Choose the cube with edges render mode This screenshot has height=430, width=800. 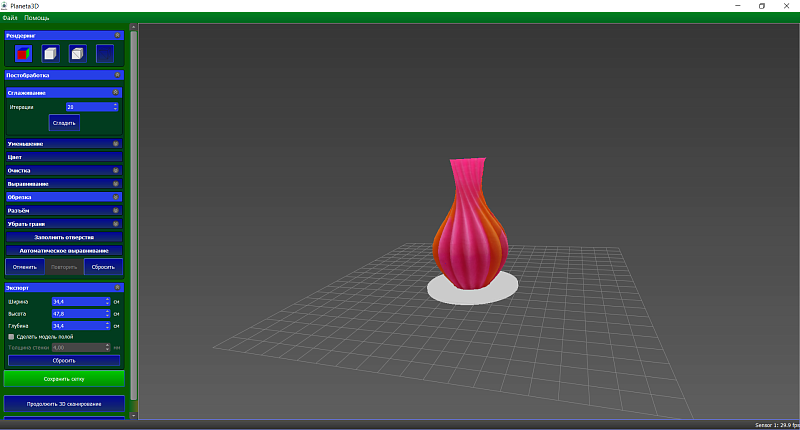coord(78,54)
